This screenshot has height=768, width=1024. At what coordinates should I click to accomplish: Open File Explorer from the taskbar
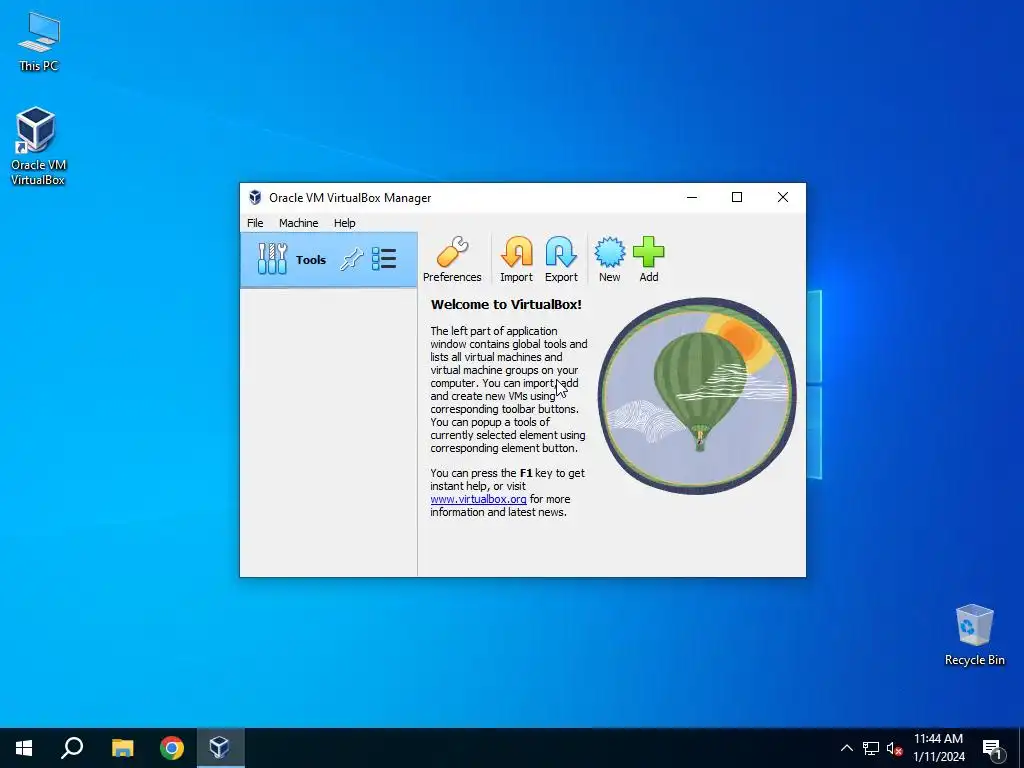tap(122, 748)
